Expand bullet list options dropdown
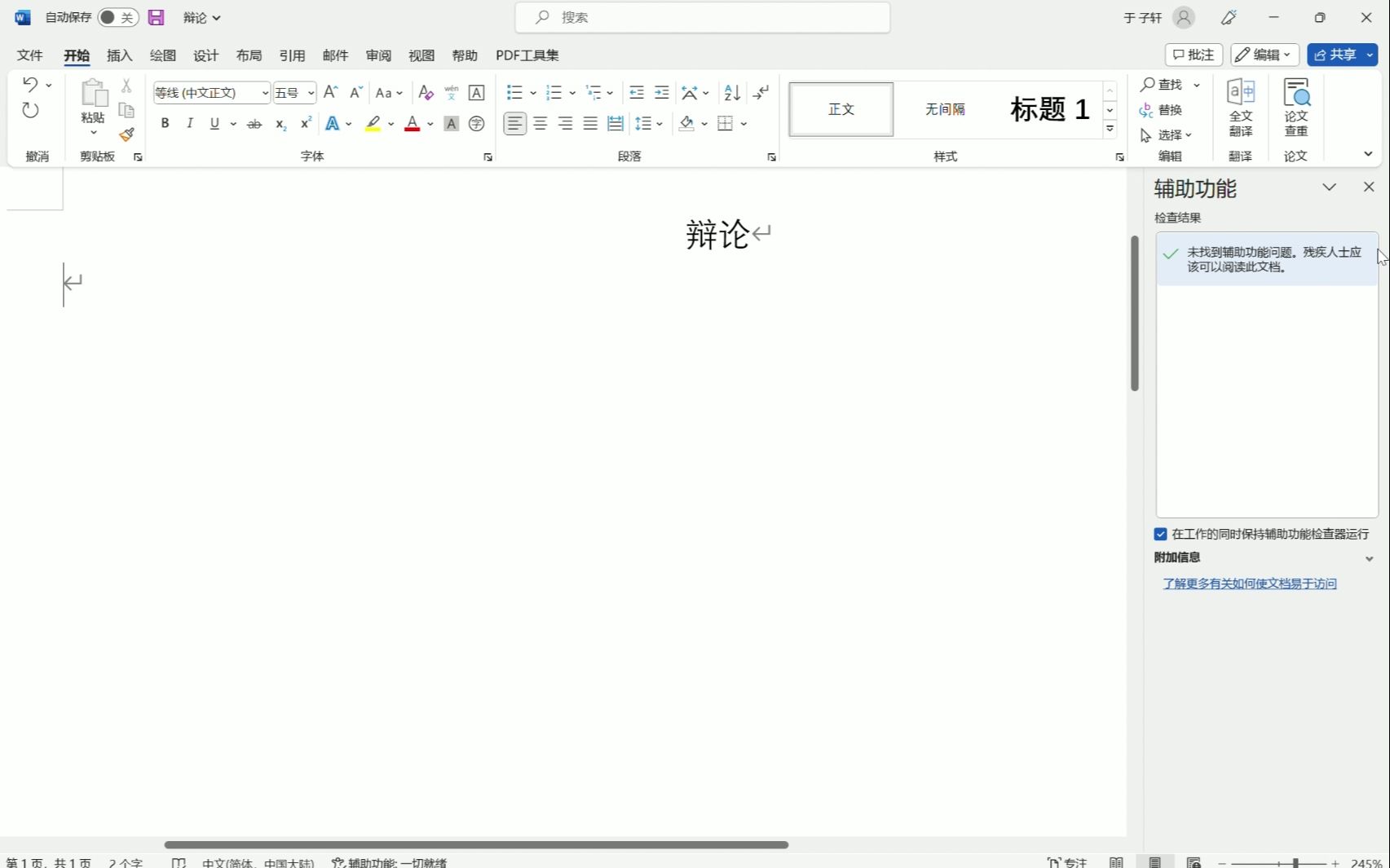Screen dimensions: 1390x868 (533, 93)
